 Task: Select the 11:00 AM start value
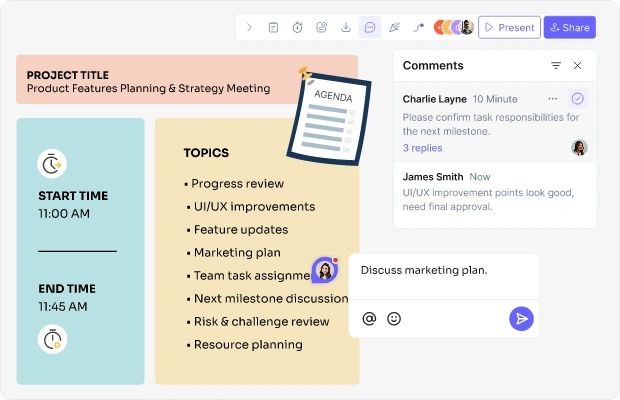coord(64,213)
